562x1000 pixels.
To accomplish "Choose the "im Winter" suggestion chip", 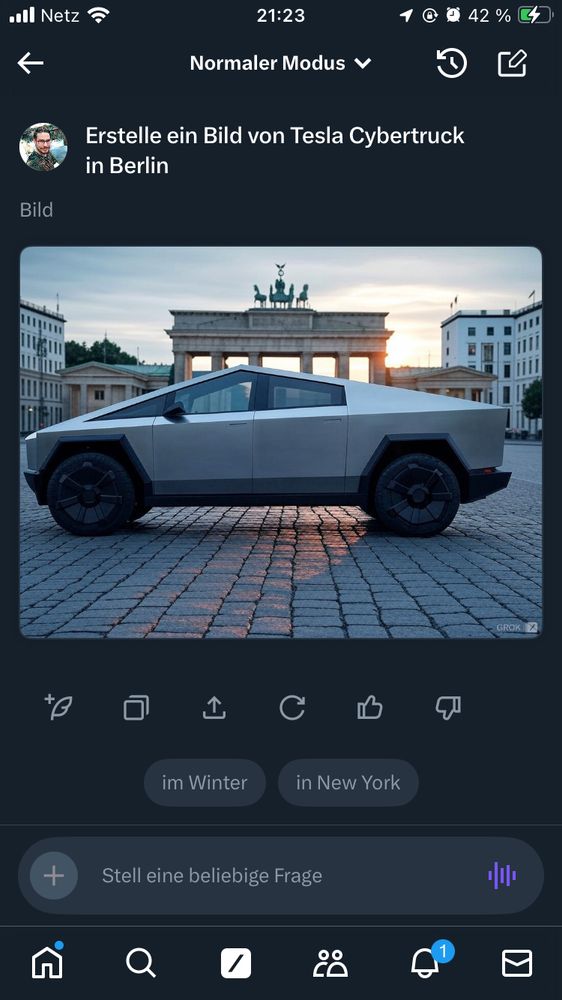I will click(x=205, y=783).
